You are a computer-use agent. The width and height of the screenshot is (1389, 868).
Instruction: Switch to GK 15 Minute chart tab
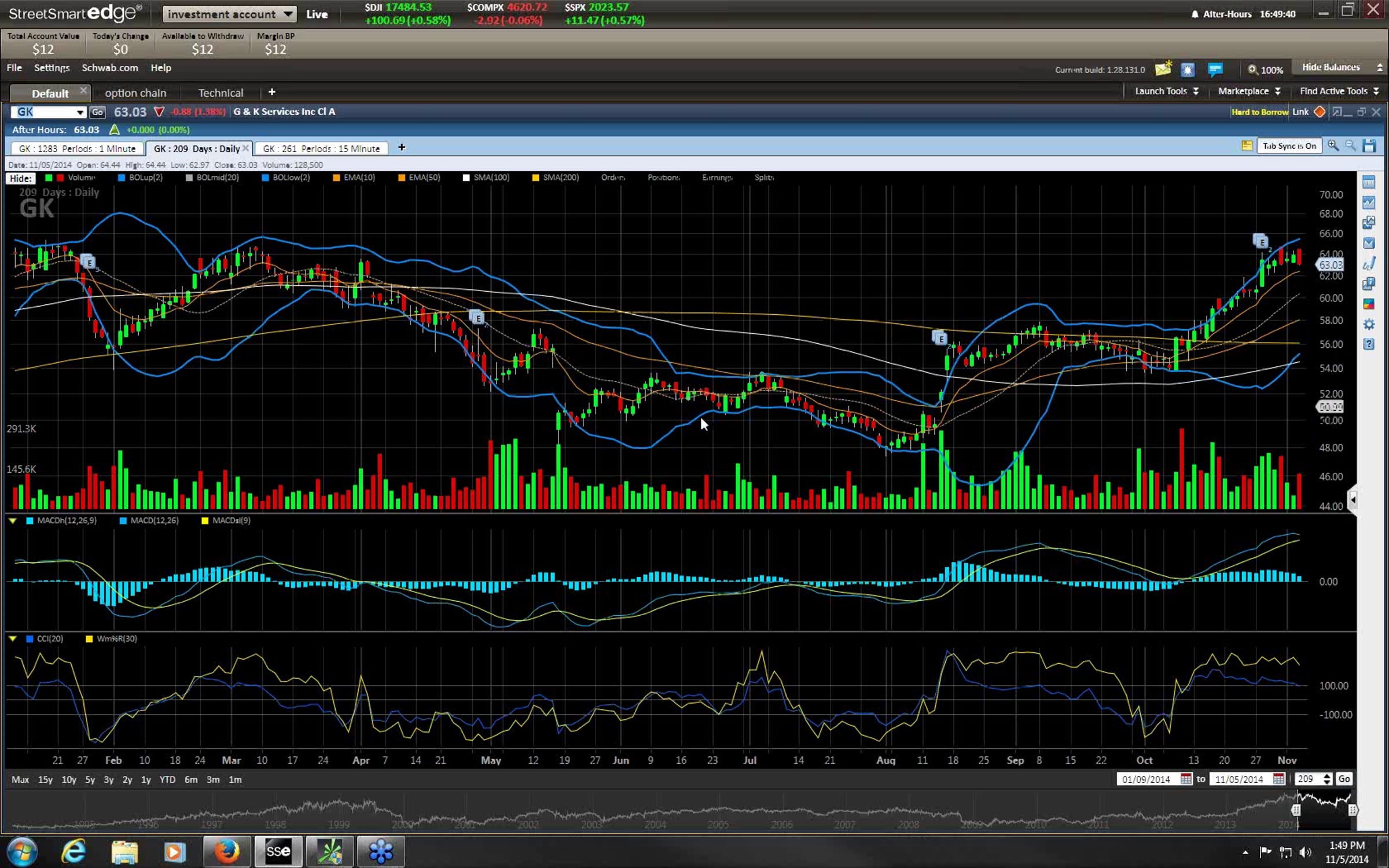coord(321,149)
